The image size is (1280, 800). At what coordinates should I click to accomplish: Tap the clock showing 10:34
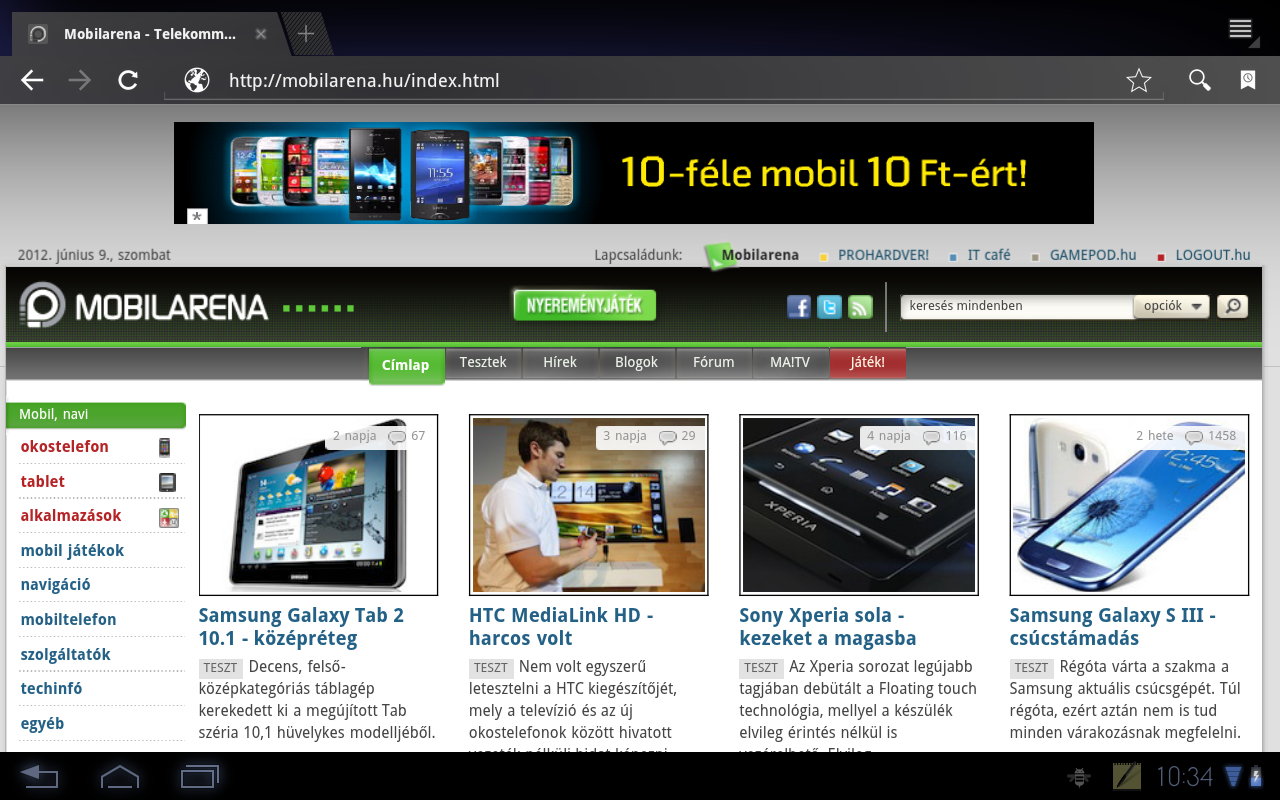click(1184, 777)
